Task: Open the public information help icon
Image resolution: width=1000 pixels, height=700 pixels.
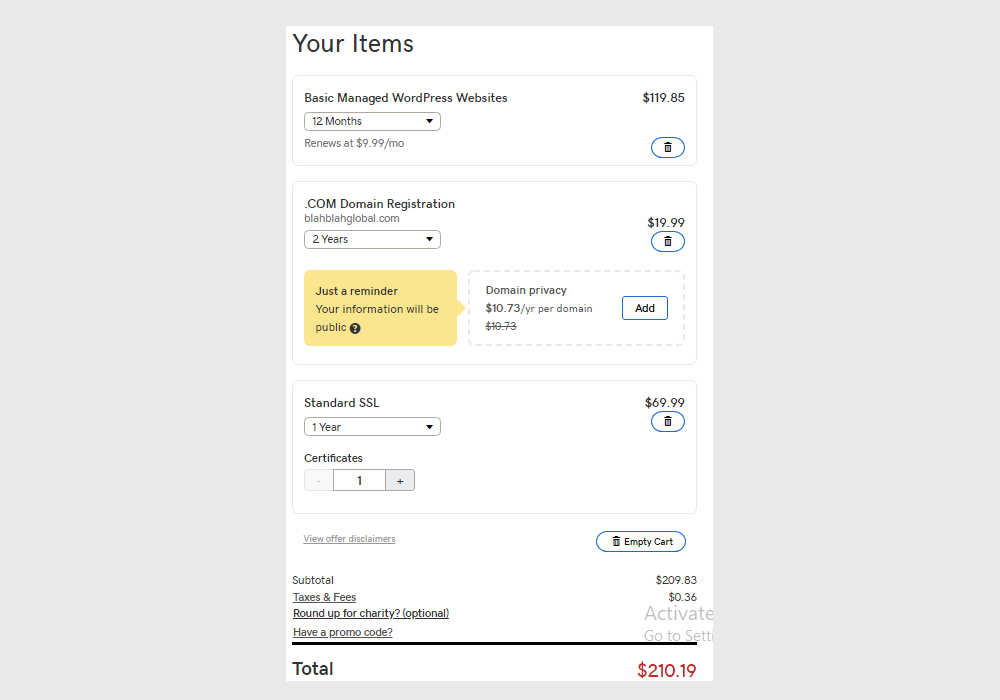Action: click(355, 328)
